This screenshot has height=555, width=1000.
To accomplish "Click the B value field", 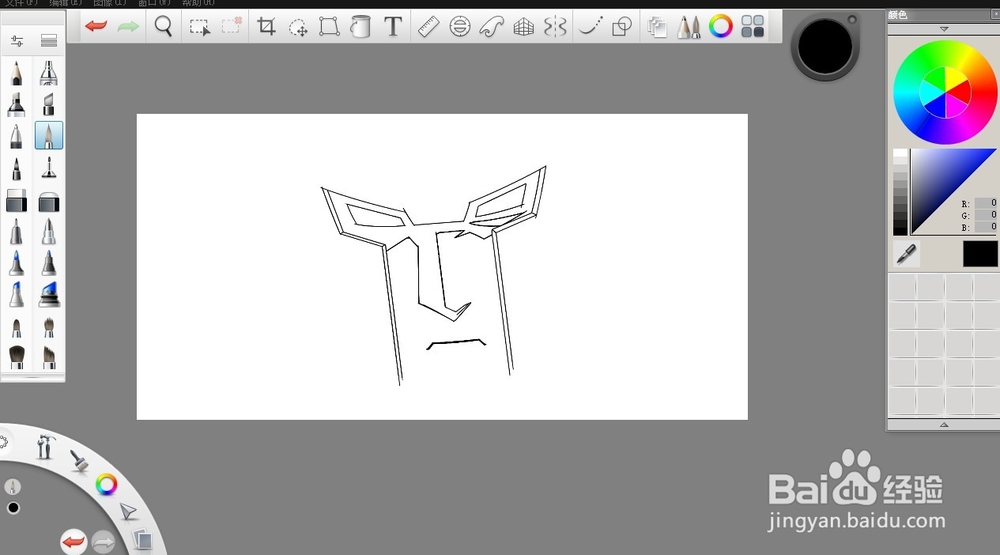I will point(986,227).
